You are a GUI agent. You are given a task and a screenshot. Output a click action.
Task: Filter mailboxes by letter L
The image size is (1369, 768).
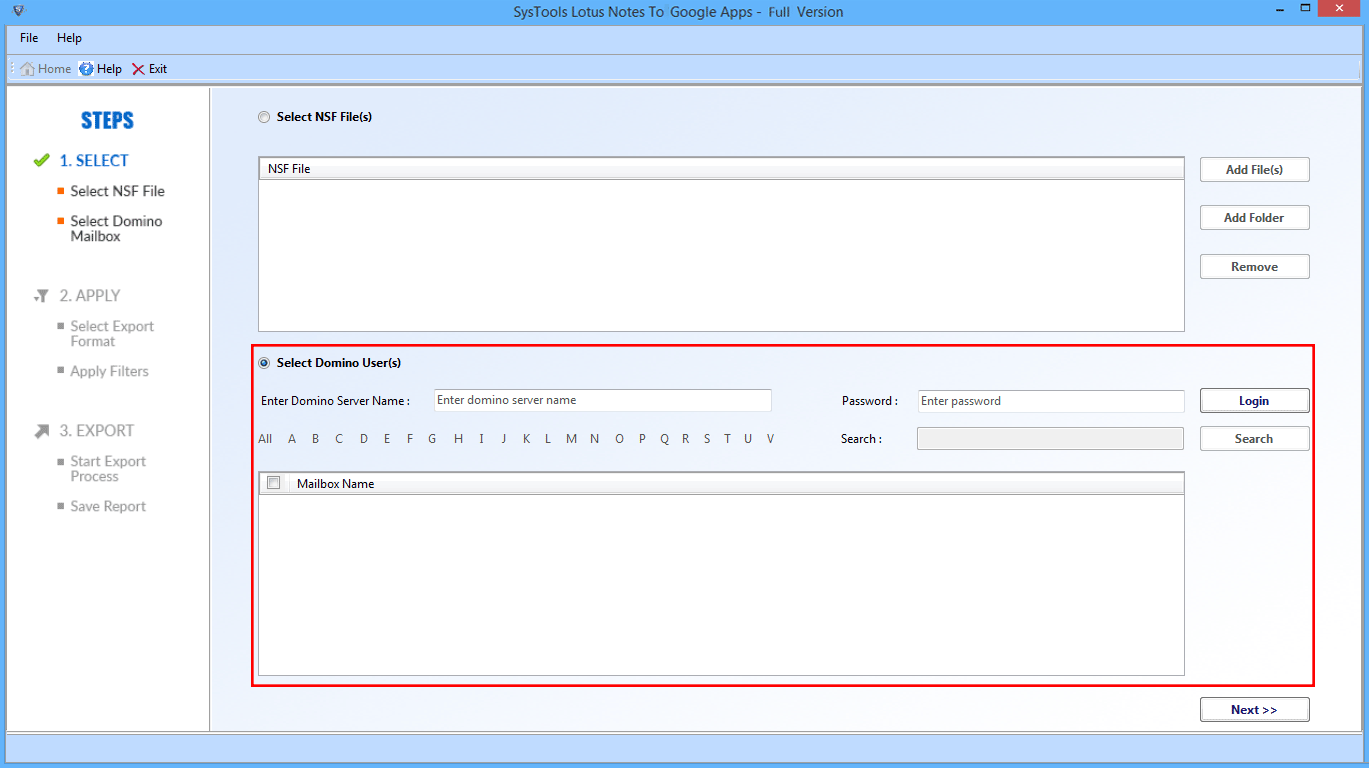[548, 439]
